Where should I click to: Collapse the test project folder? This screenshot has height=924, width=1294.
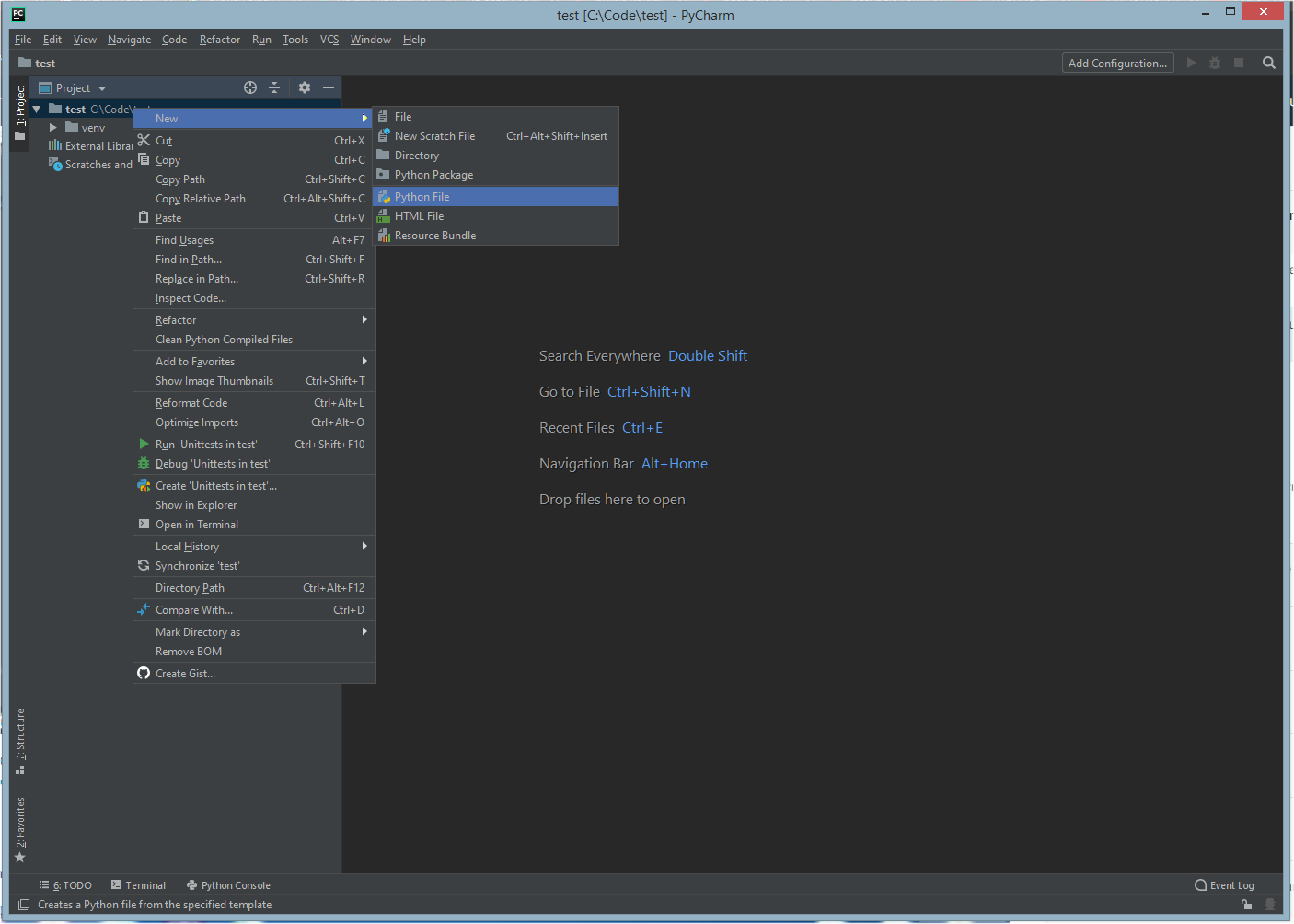pyautogui.click(x=35, y=108)
